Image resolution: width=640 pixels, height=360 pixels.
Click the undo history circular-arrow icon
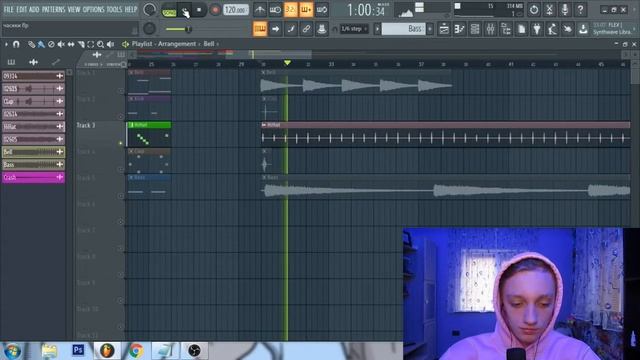[x=533, y=10]
